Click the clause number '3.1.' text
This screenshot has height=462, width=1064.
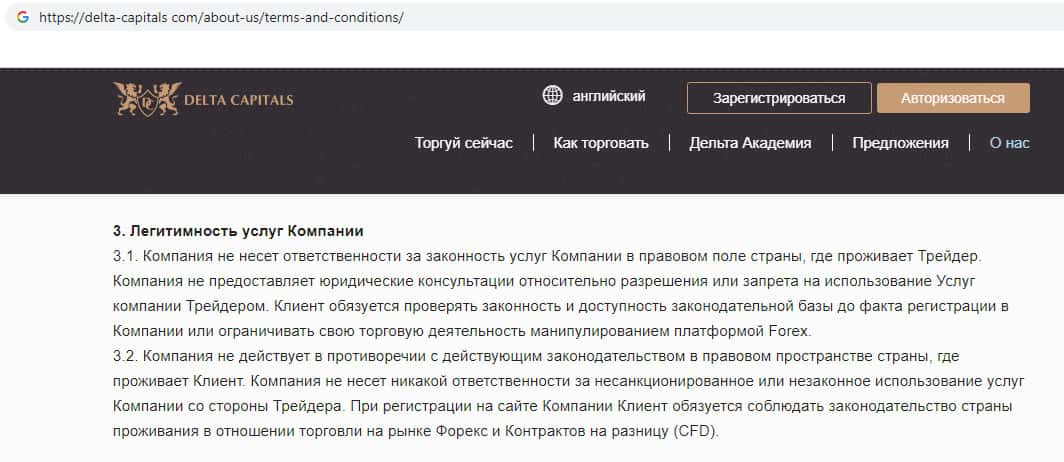(x=126, y=256)
